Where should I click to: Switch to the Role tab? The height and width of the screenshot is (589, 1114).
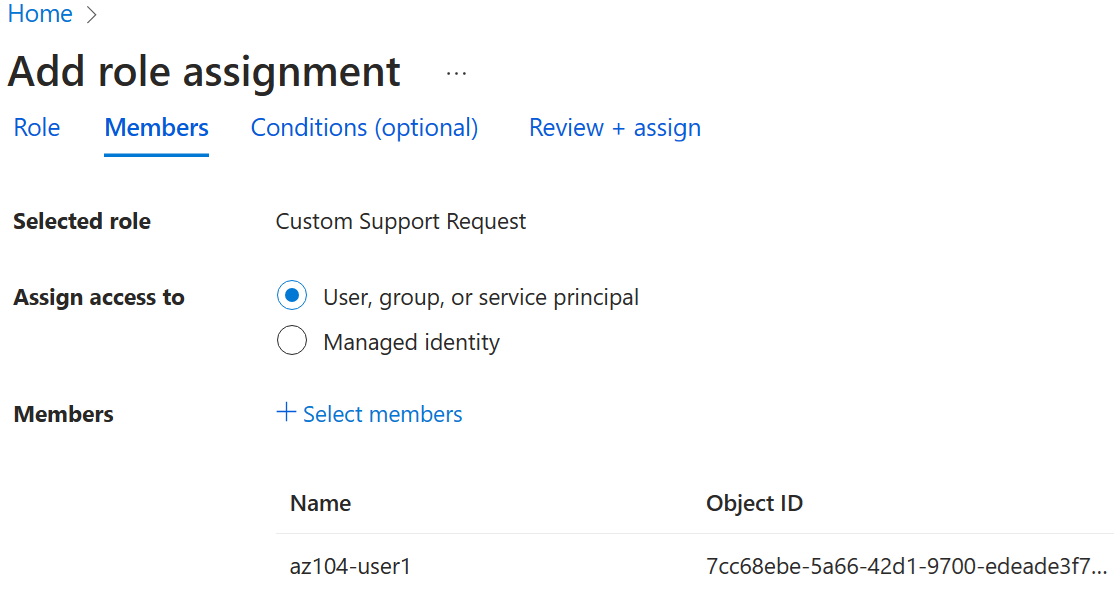pos(37,128)
